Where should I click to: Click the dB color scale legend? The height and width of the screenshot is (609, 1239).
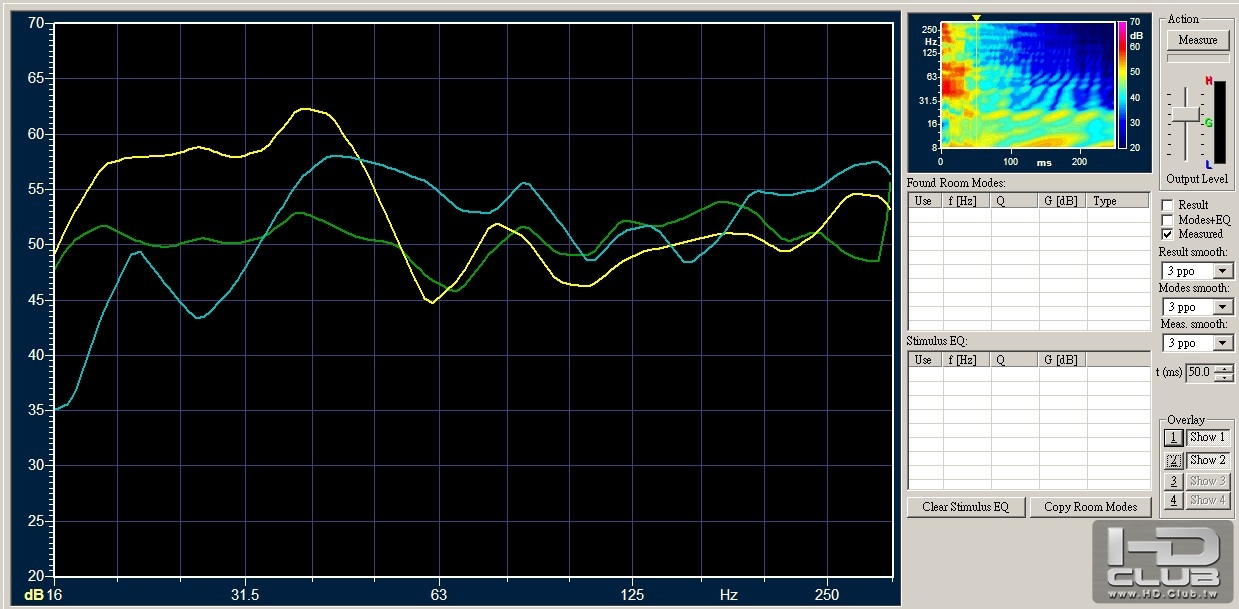[1123, 86]
